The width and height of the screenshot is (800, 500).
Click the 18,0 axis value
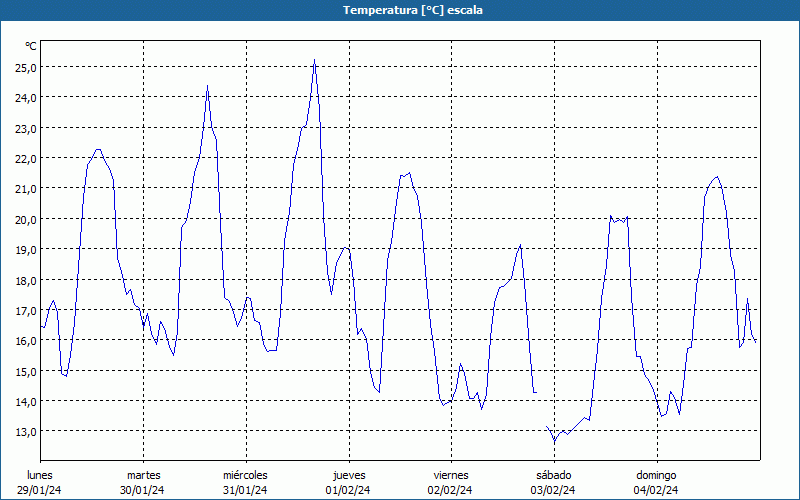click(x=26, y=280)
